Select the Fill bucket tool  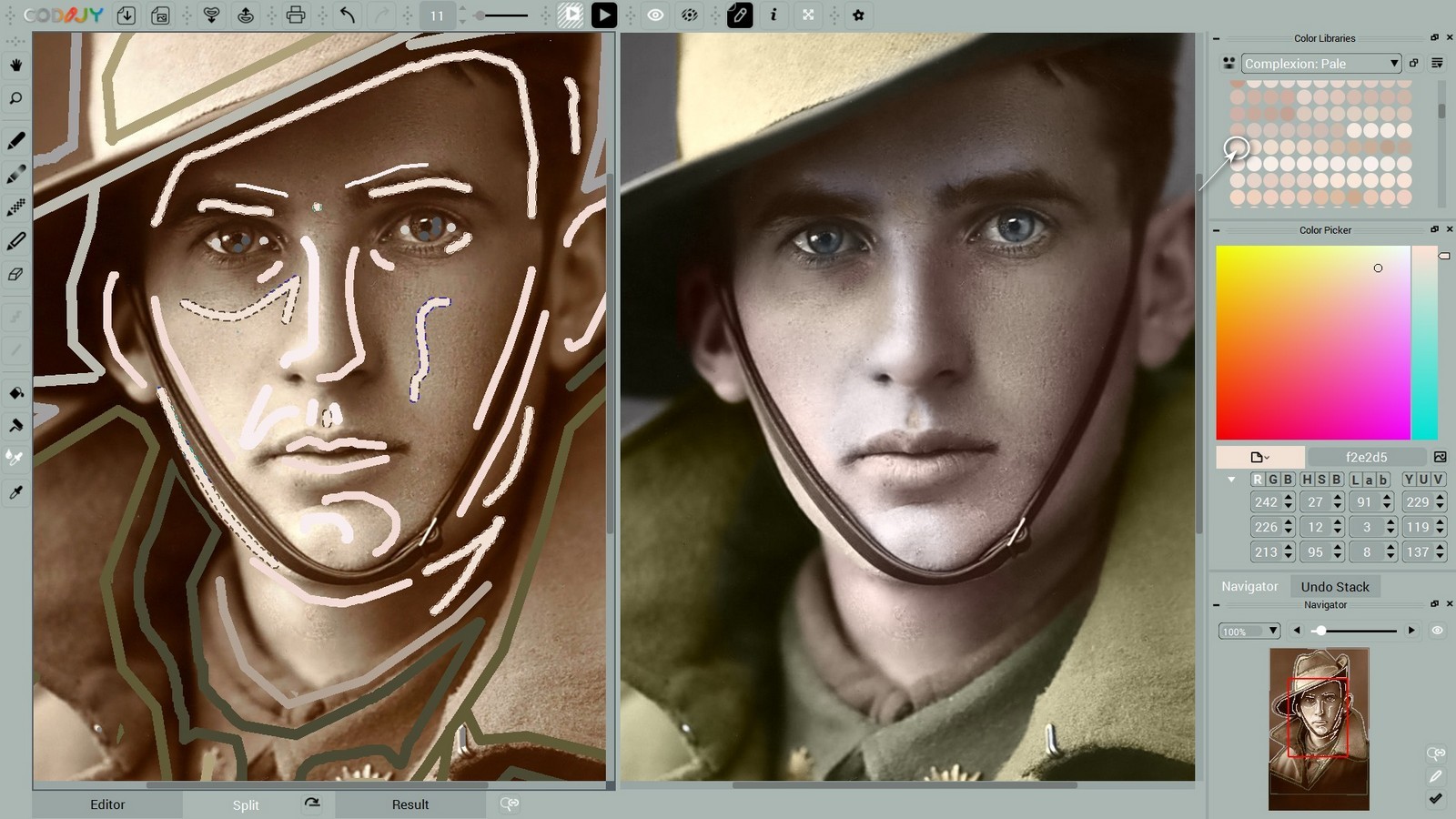pos(15,394)
